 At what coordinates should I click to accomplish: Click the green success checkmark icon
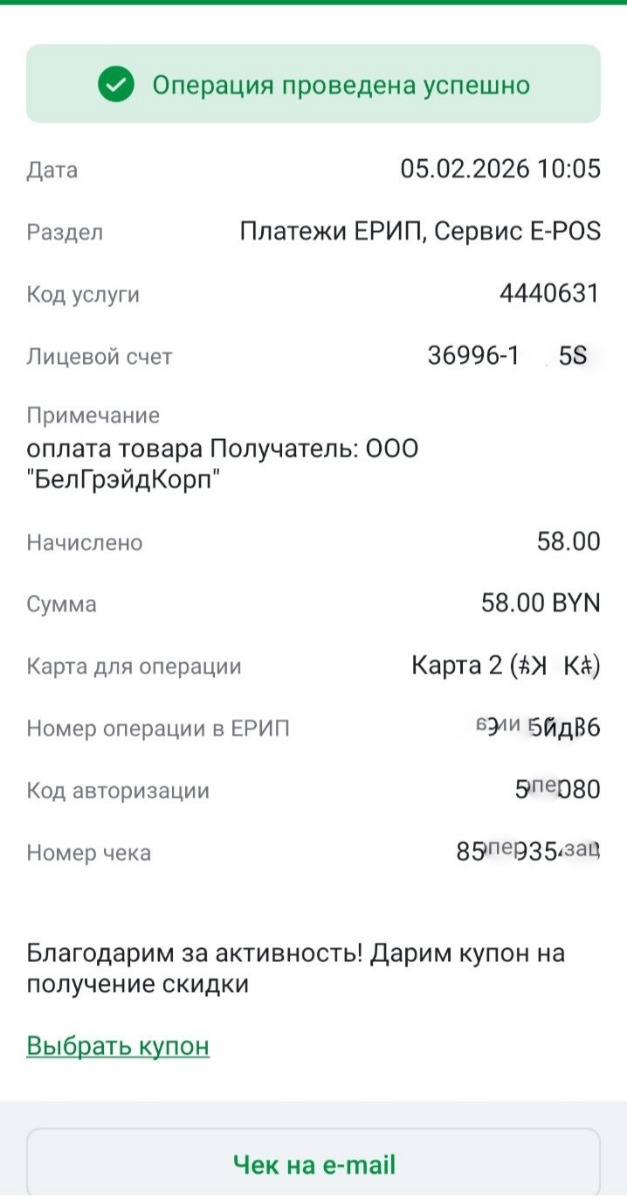tap(117, 85)
